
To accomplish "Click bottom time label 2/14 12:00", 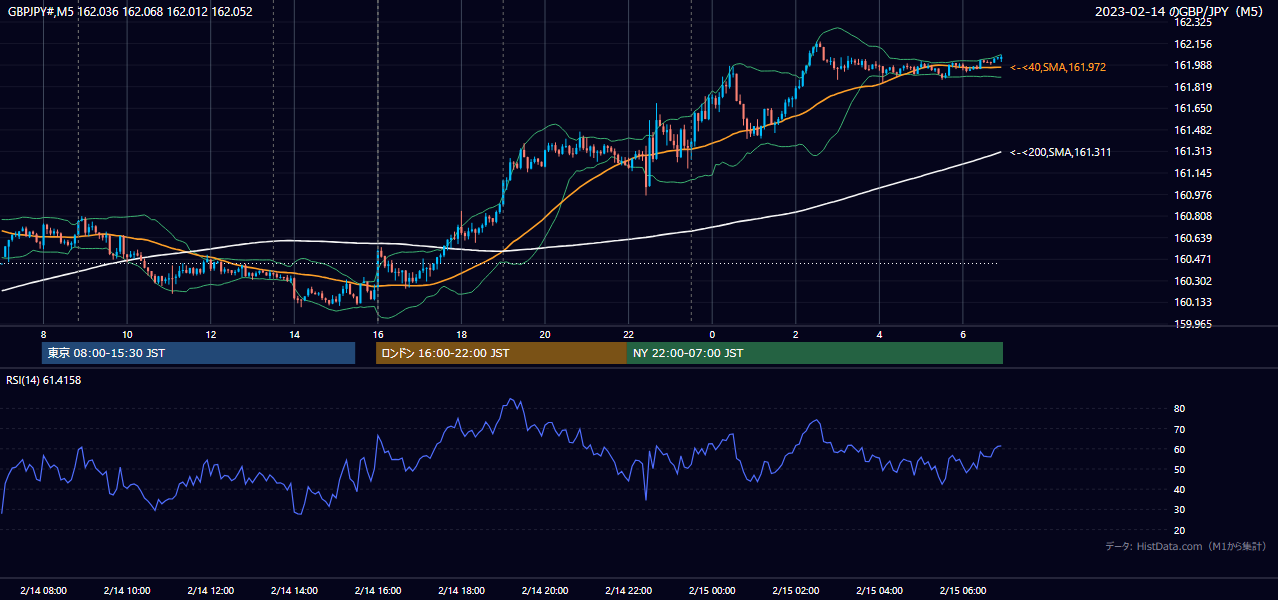I will (210, 590).
